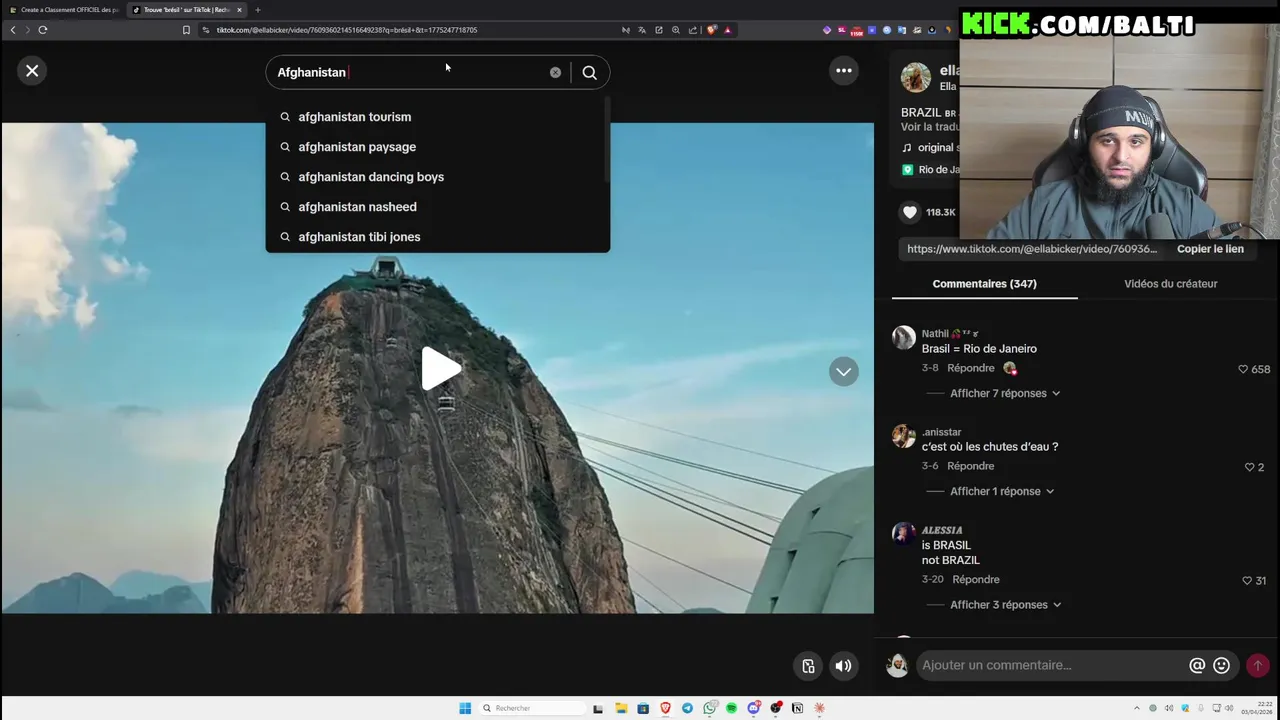Like ALESSIA's comment with 31 likes
The image size is (1280, 720).
(1246, 581)
